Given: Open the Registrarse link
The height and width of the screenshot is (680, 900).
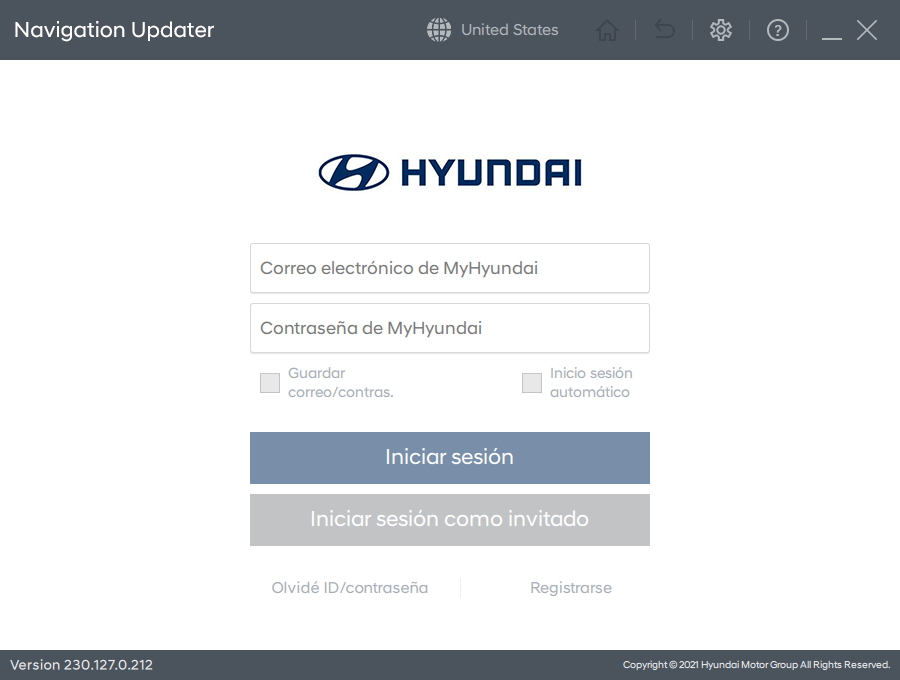Looking at the screenshot, I should pos(571,588).
